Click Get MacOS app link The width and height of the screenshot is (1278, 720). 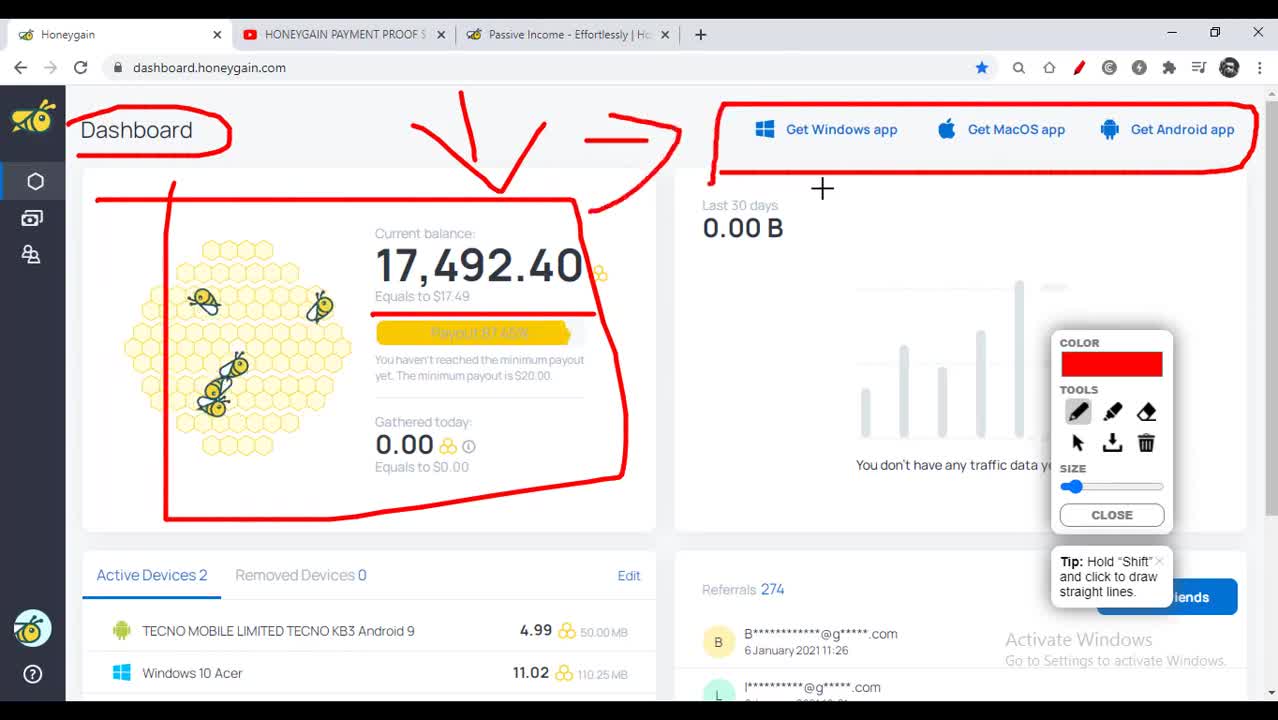point(1001,129)
